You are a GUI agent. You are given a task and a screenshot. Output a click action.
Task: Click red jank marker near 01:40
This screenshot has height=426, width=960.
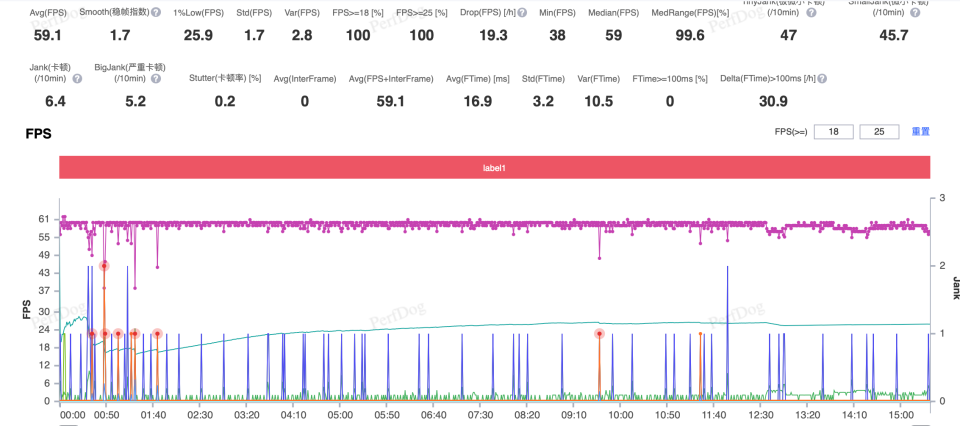tap(157, 334)
